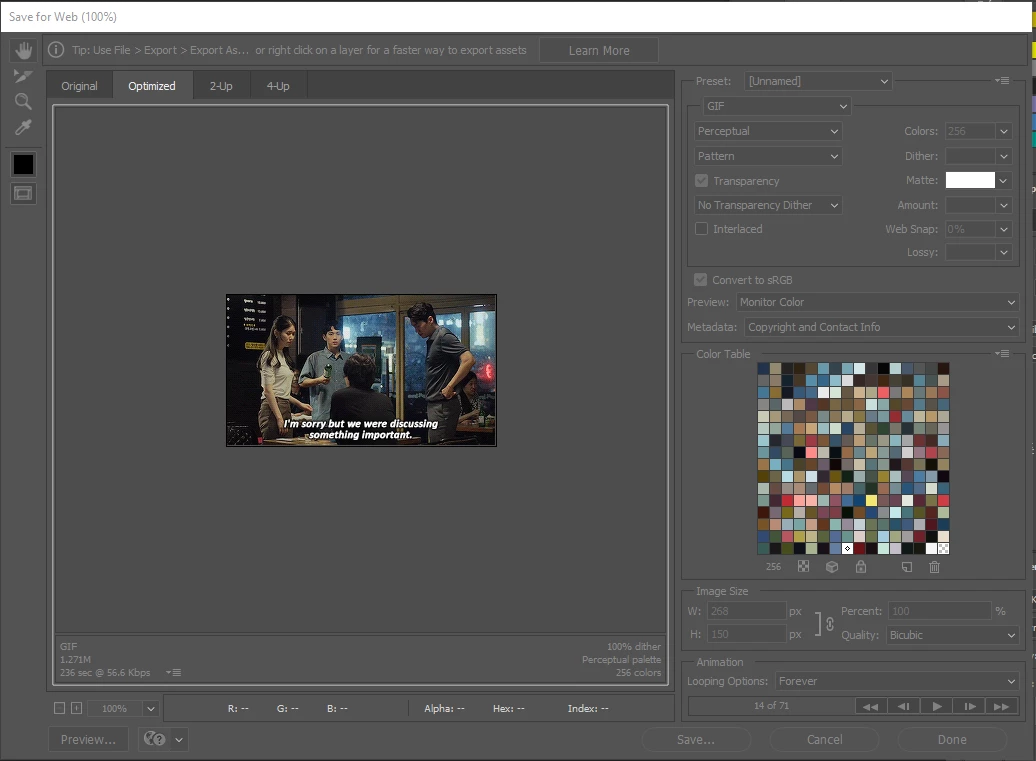Click the delete color trash icon
Image resolution: width=1036 pixels, height=761 pixels.
coord(934,566)
